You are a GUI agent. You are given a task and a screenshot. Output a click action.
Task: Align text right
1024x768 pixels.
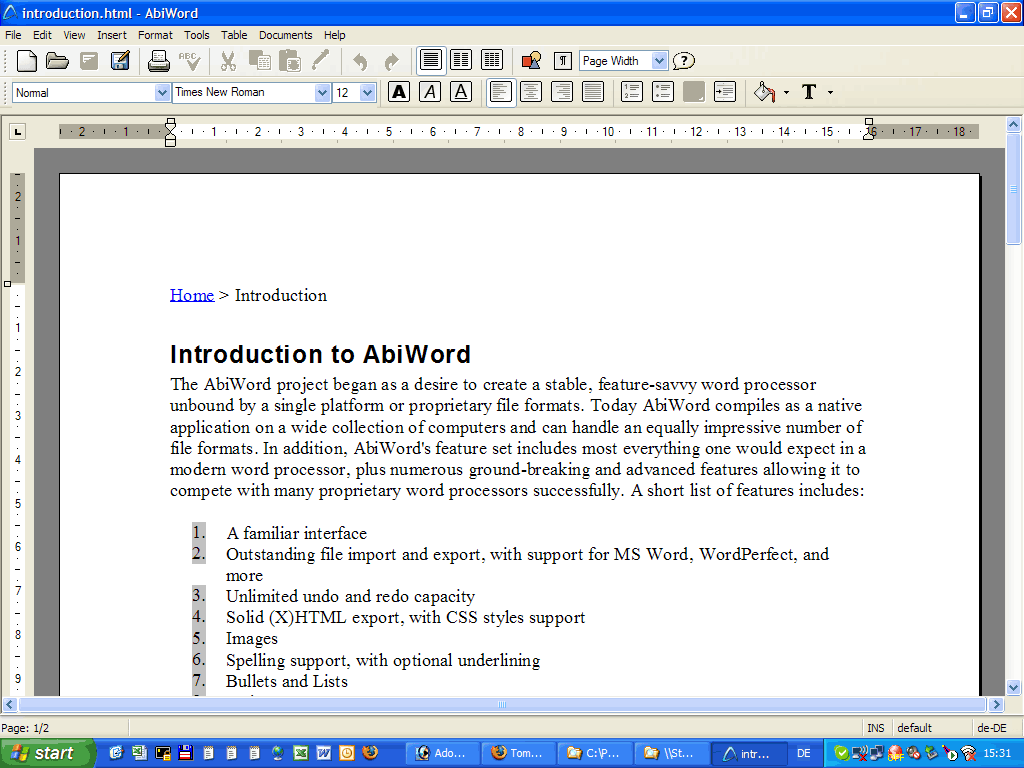(562, 92)
